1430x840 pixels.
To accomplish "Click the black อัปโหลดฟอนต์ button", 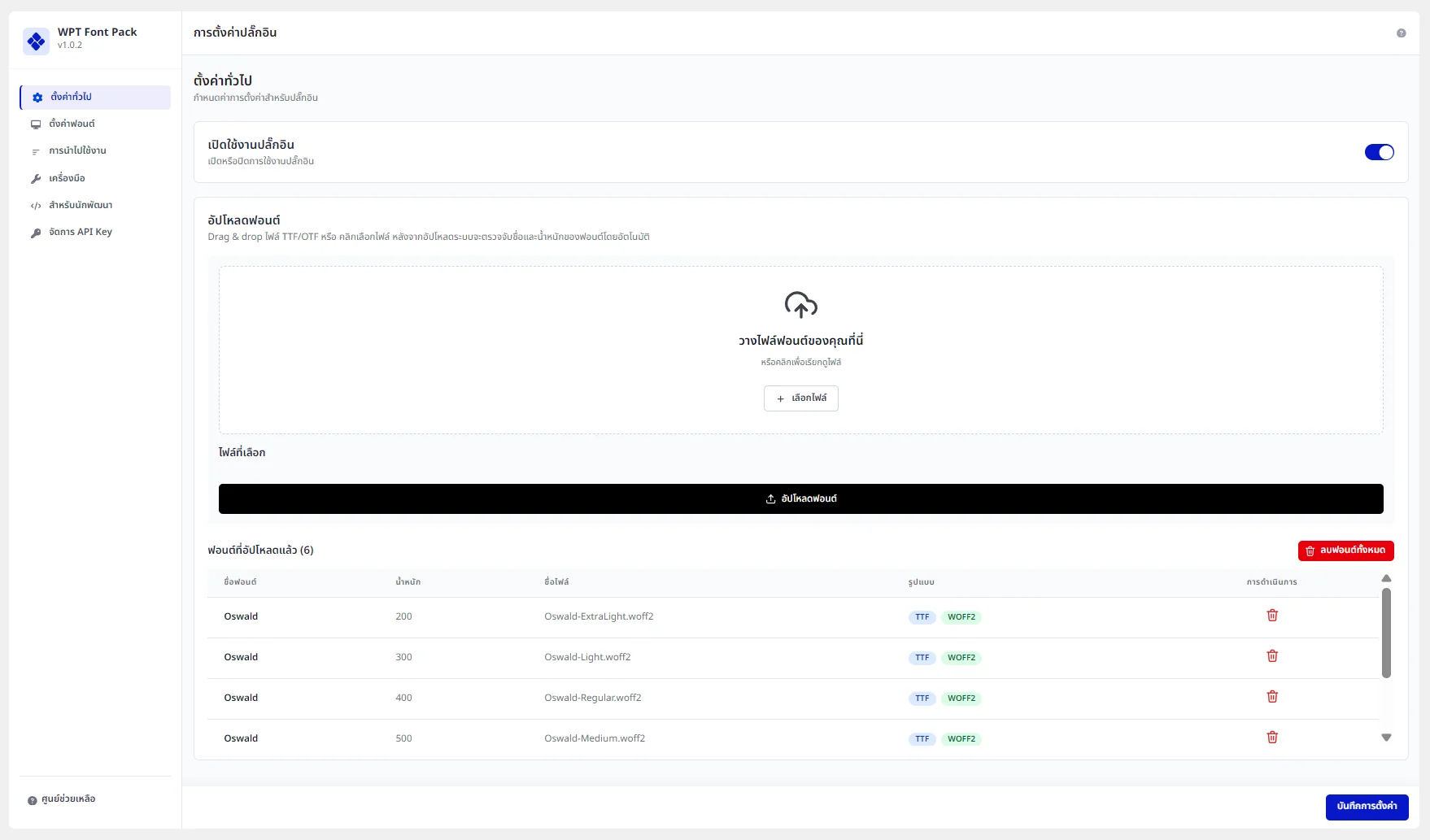I will (x=801, y=498).
